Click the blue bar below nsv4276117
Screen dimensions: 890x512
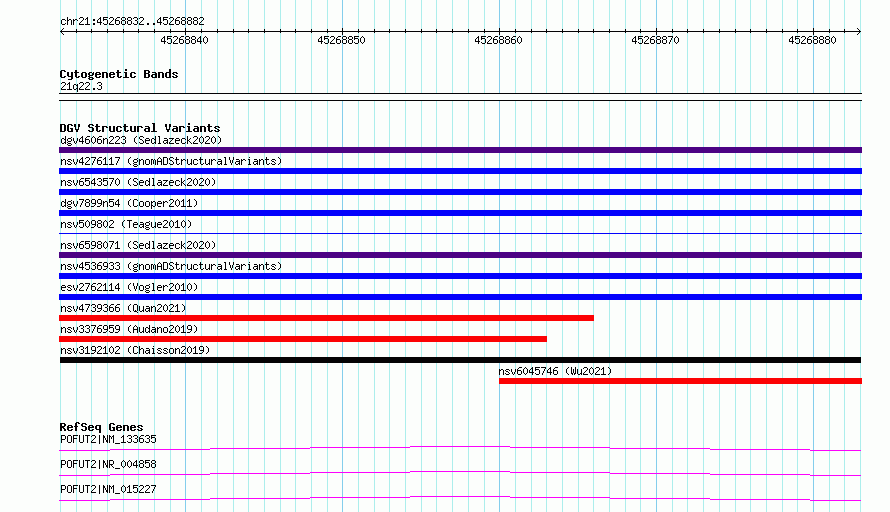pyautogui.click(x=460, y=171)
